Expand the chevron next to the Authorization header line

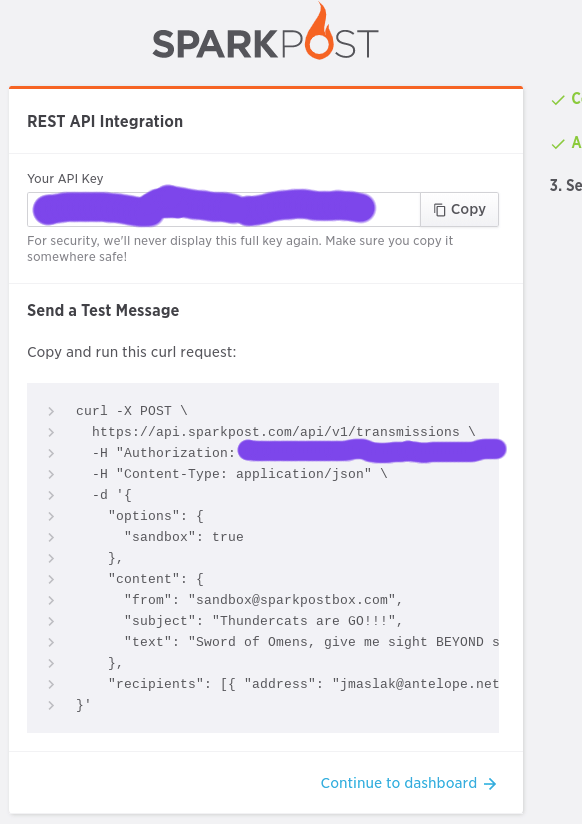[51, 453]
